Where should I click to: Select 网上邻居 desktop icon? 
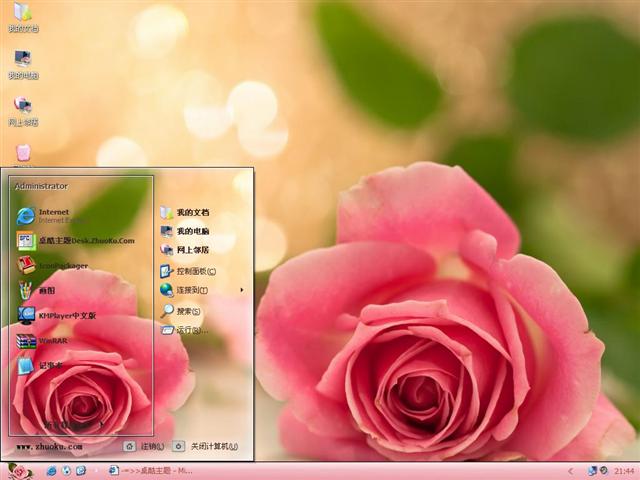[23, 111]
